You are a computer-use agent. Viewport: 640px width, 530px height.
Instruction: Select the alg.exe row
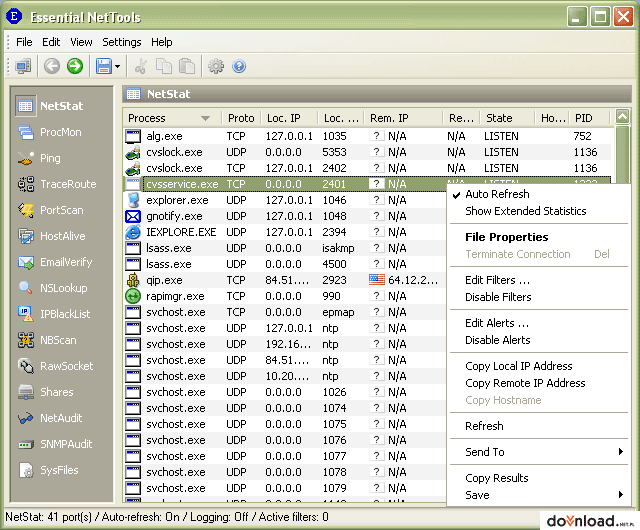[367, 136]
